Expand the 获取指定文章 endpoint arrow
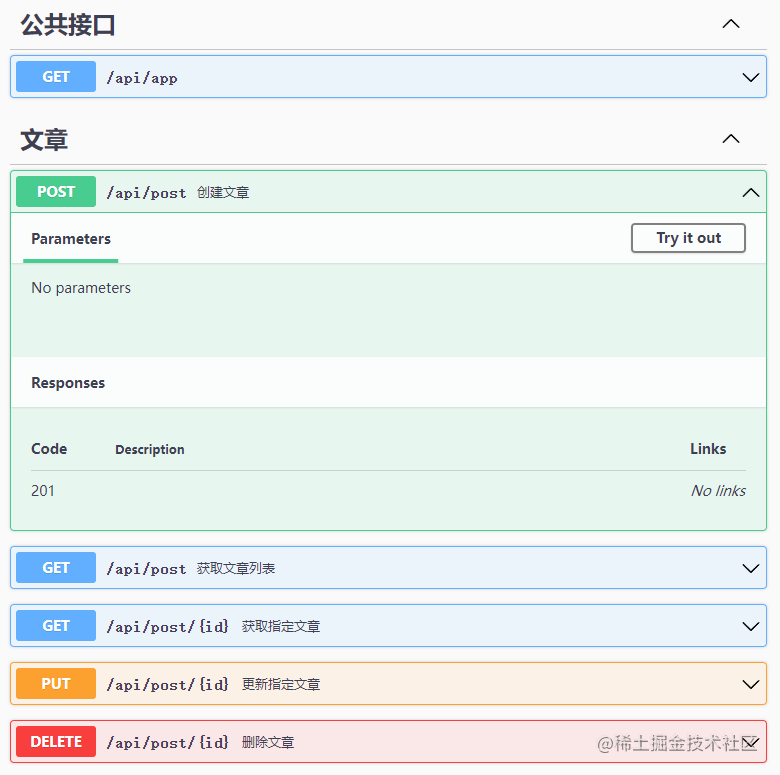Screen dimensions: 780x775 click(x=751, y=626)
